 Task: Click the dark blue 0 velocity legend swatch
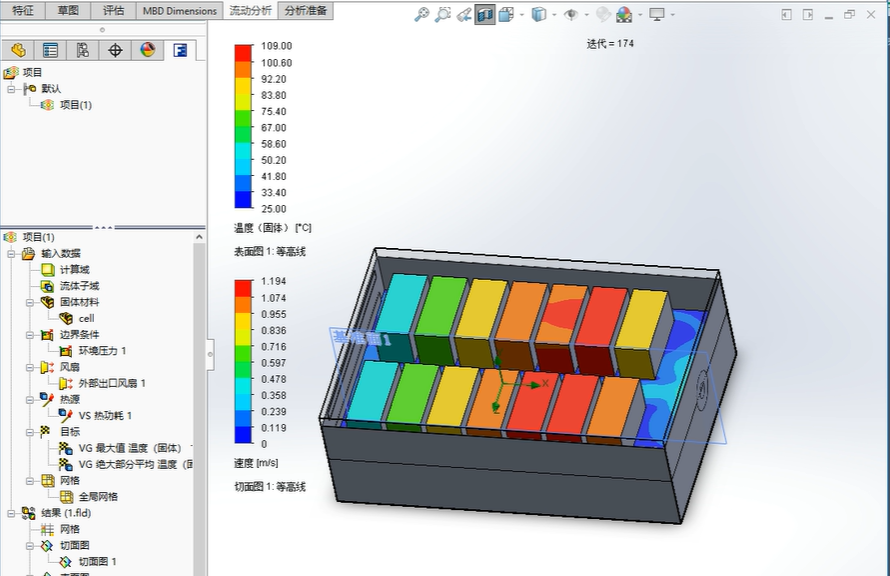(243, 435)
